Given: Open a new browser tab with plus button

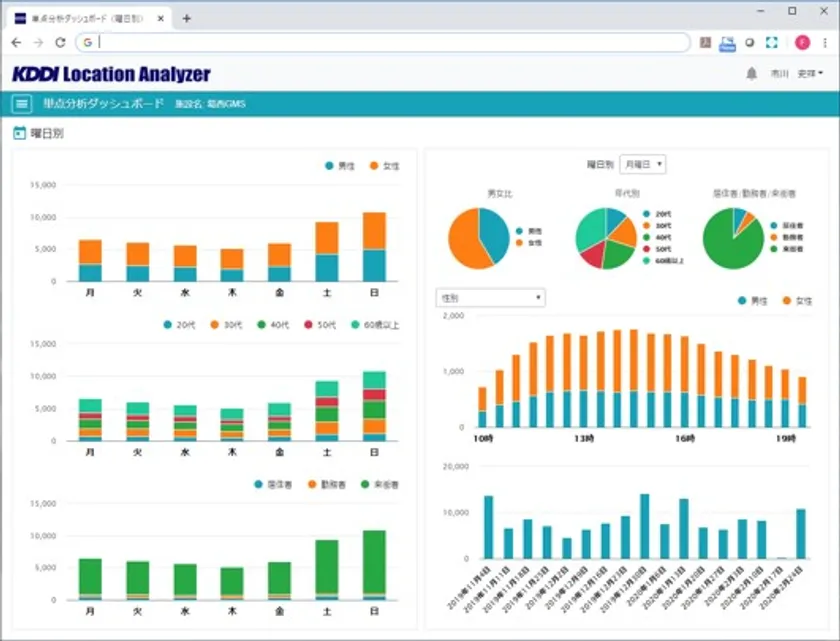Looking at the screenshot, I should coord(186,18).
